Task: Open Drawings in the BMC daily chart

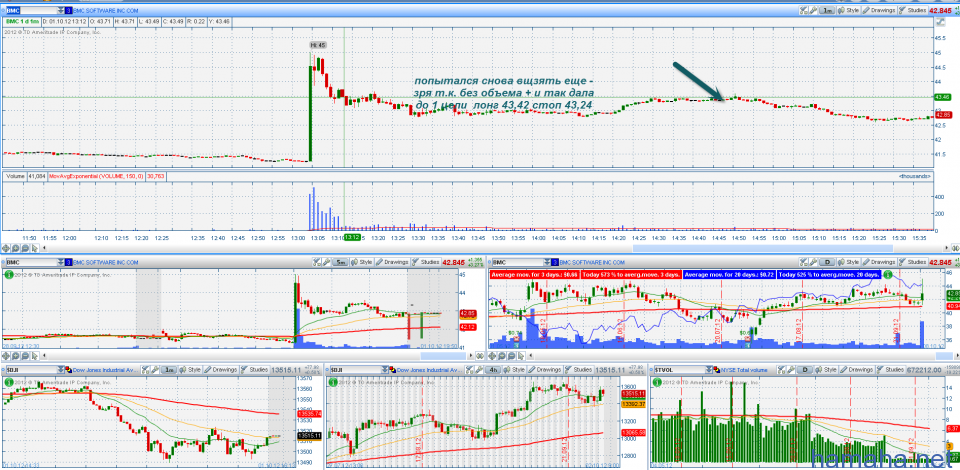Action: coord(879,262)
